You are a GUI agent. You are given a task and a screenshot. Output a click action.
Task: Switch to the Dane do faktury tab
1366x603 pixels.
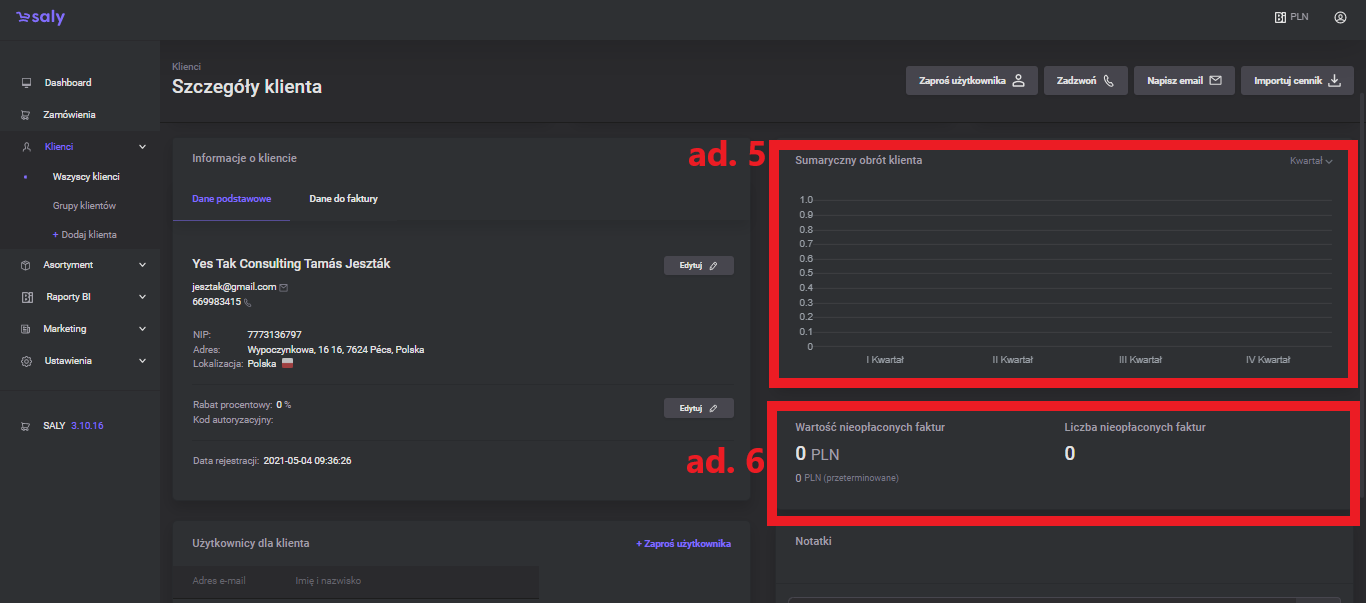343,199
